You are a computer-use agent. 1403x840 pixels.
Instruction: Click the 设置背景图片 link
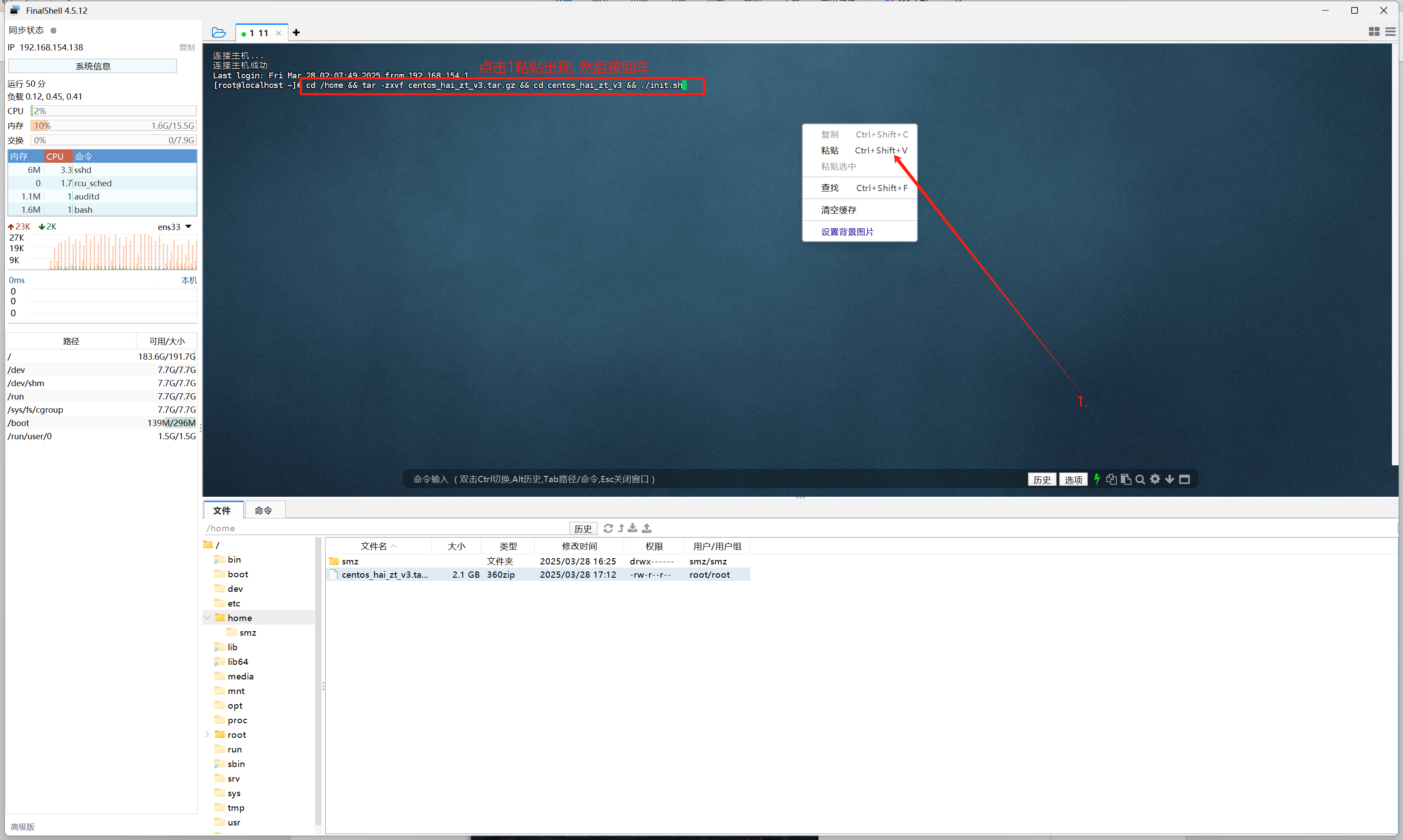(x=847, y=232)
